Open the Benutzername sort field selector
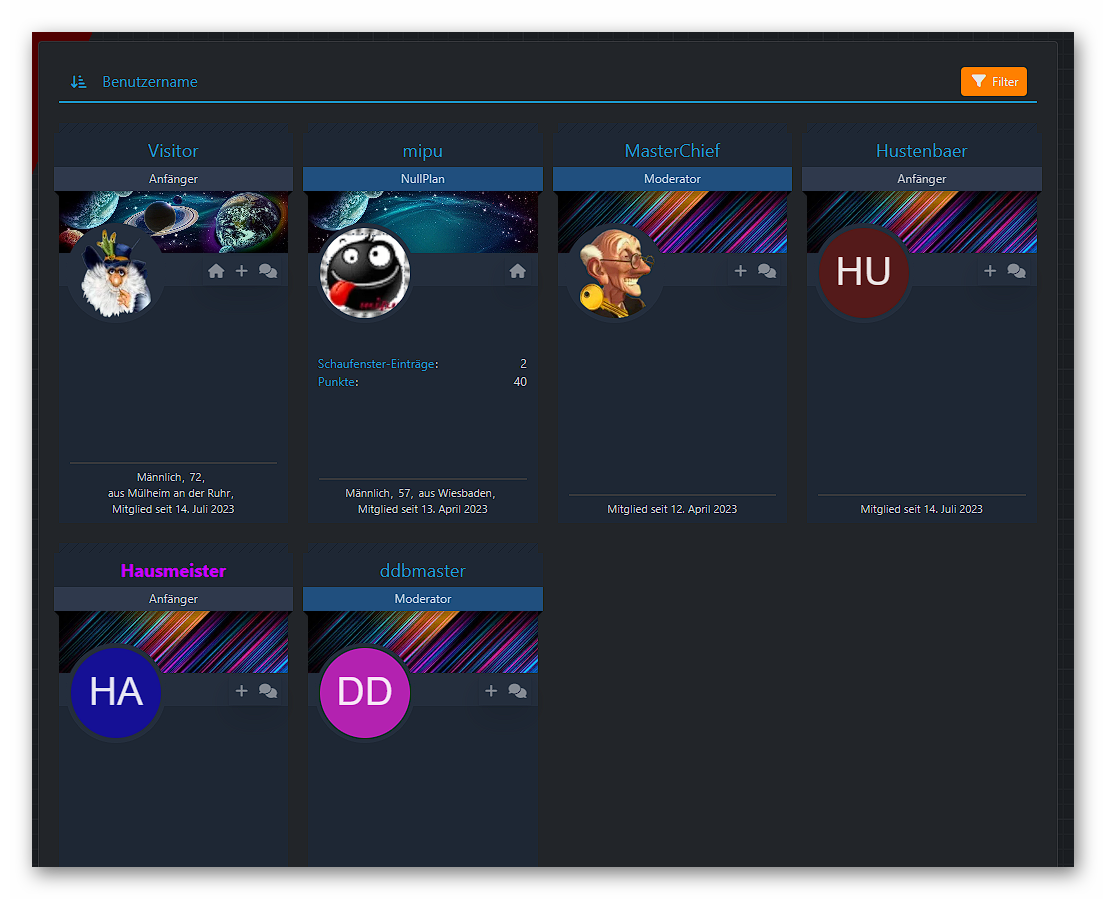Screen dimensions: 1106x899 tap(150, 82)
